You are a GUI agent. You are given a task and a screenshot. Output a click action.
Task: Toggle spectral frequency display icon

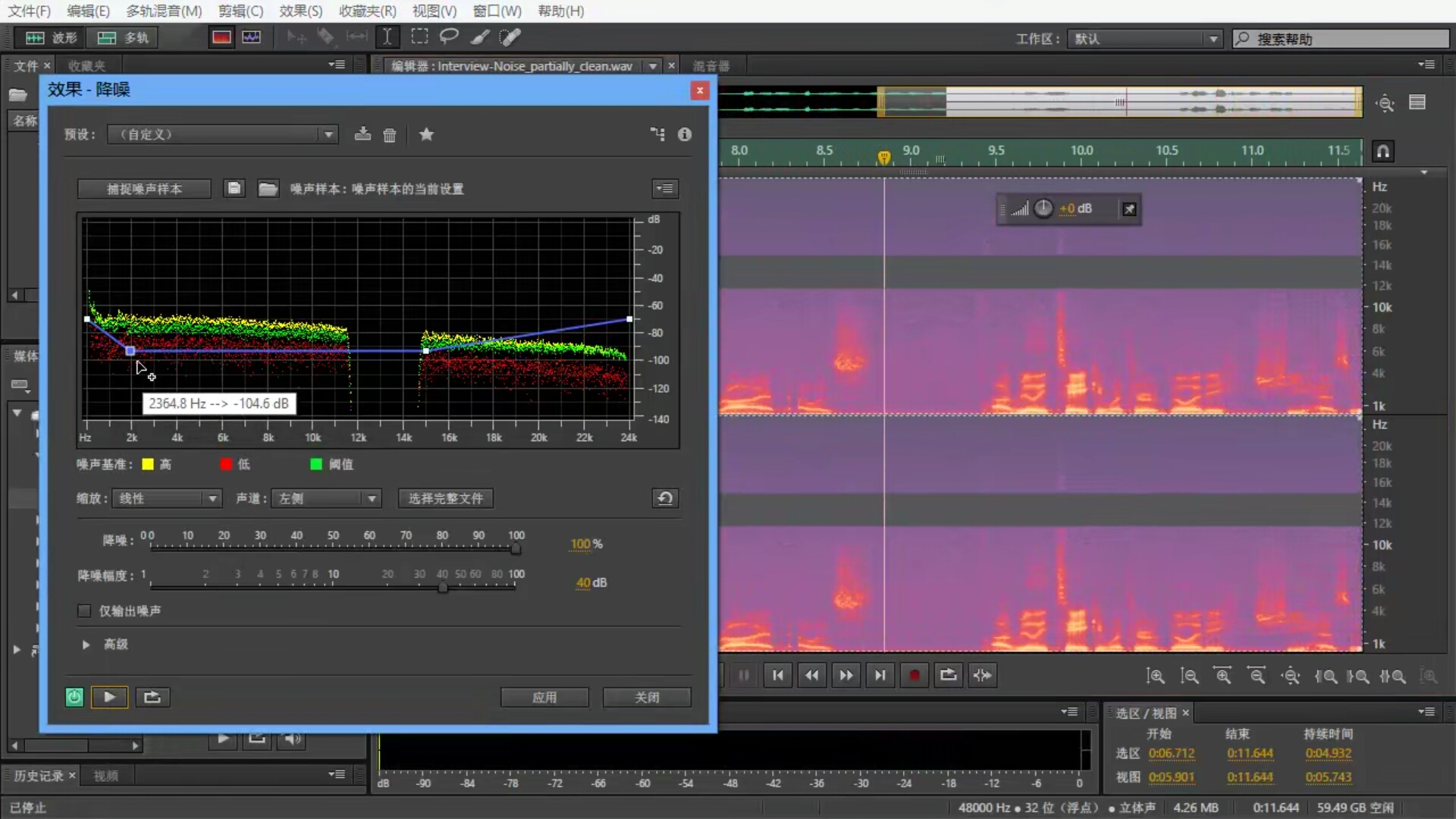pos(221,37)
